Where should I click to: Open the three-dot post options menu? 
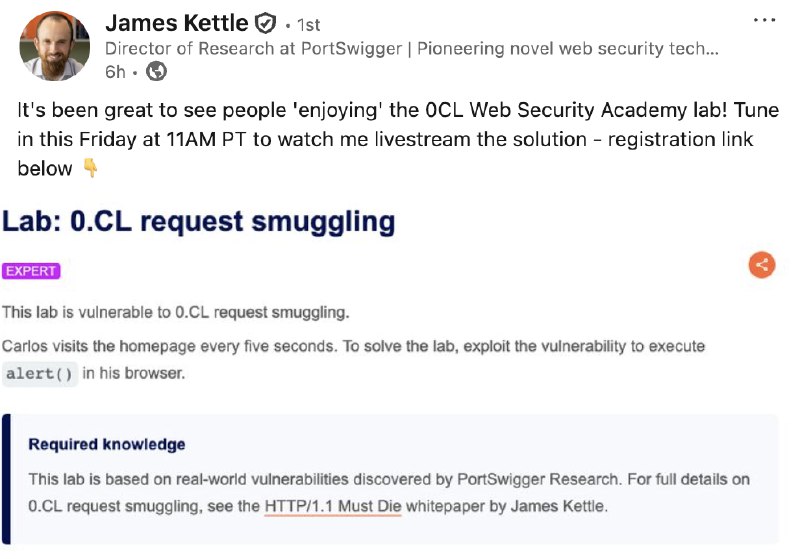tap(764, 21)
